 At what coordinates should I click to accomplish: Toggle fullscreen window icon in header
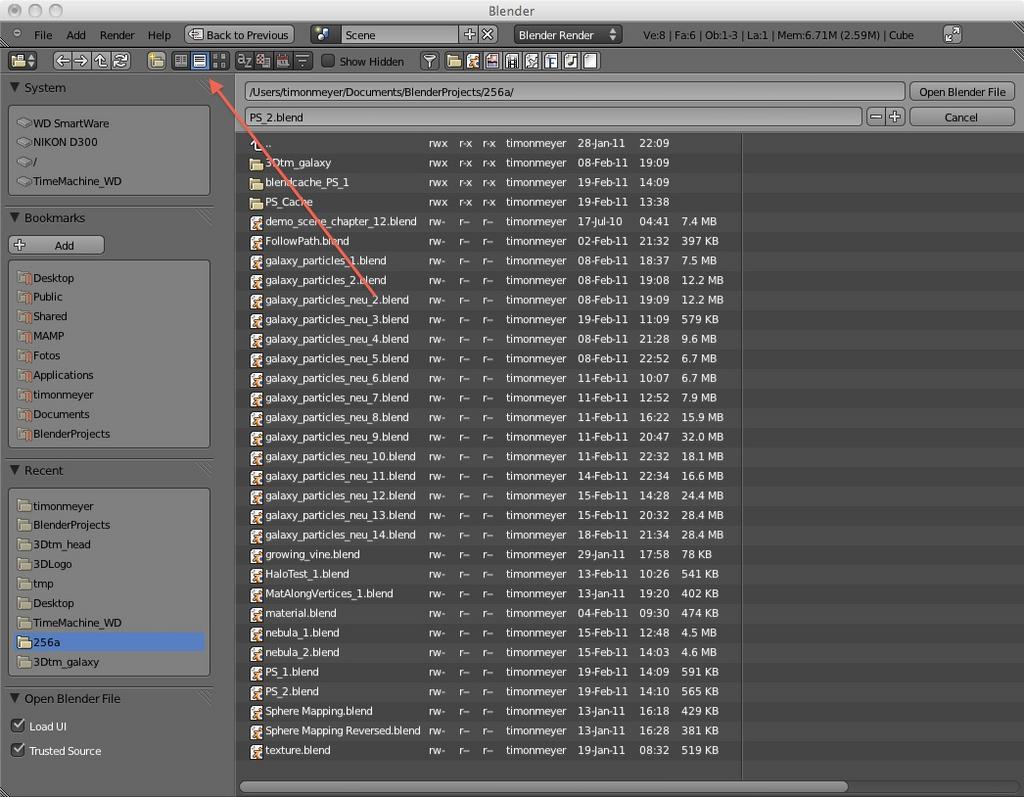[x=952, y=35]
